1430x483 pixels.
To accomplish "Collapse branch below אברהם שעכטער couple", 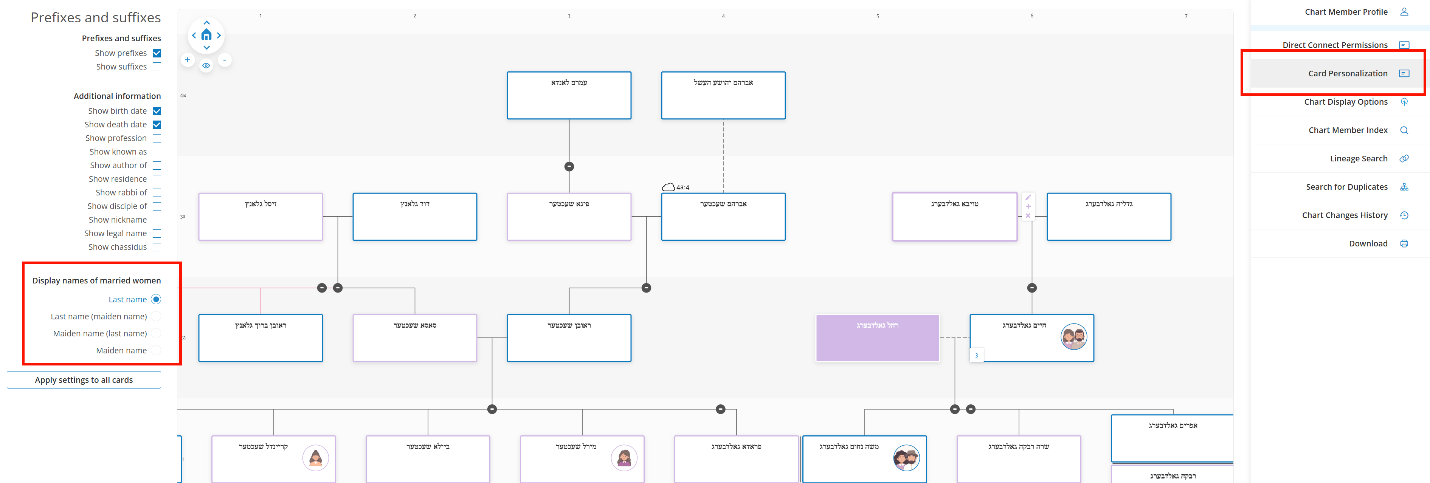I will pyautogui.click(x=646, y=288).
